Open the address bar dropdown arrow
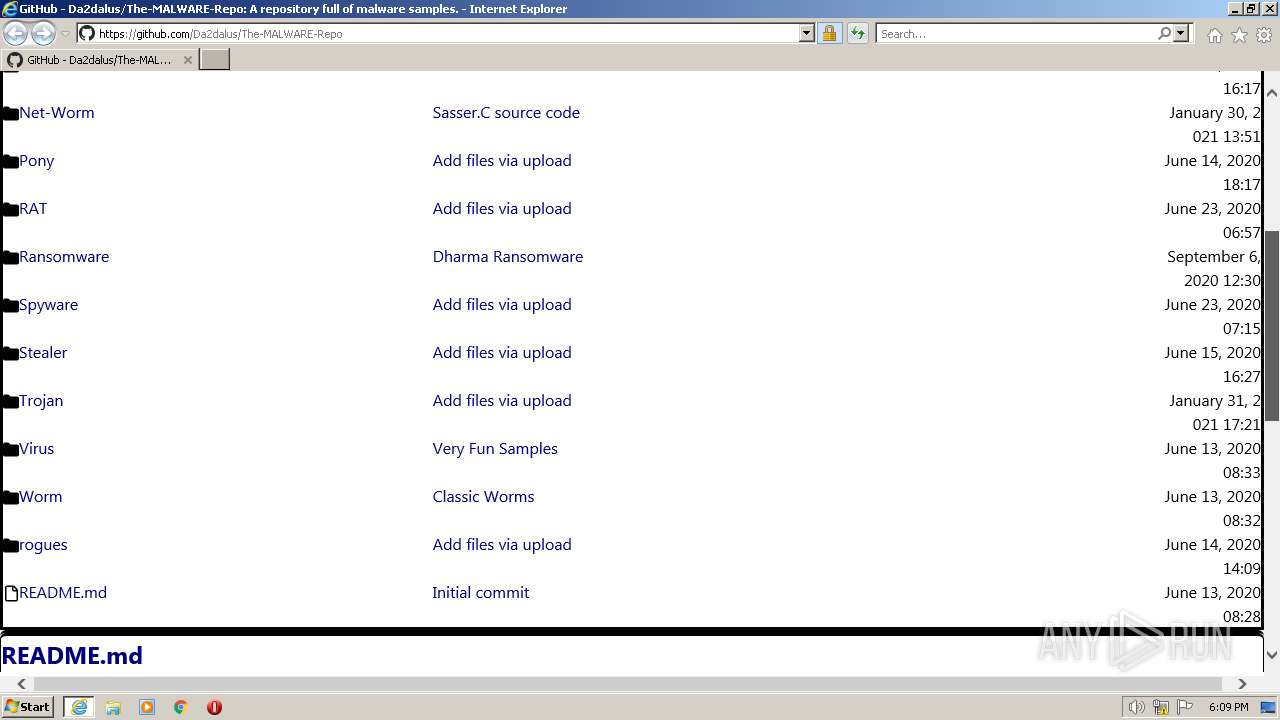 click(x=807, y=33)
